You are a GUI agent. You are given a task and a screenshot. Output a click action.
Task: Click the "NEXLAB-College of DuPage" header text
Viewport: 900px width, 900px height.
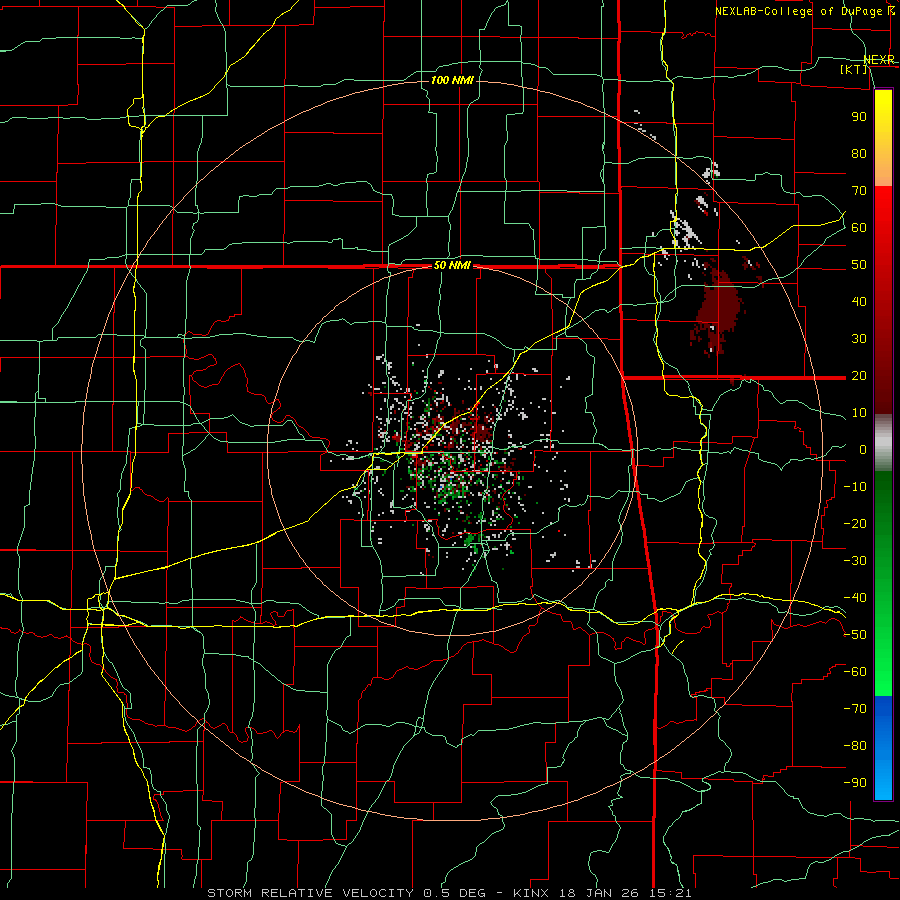tap(800, 11)
